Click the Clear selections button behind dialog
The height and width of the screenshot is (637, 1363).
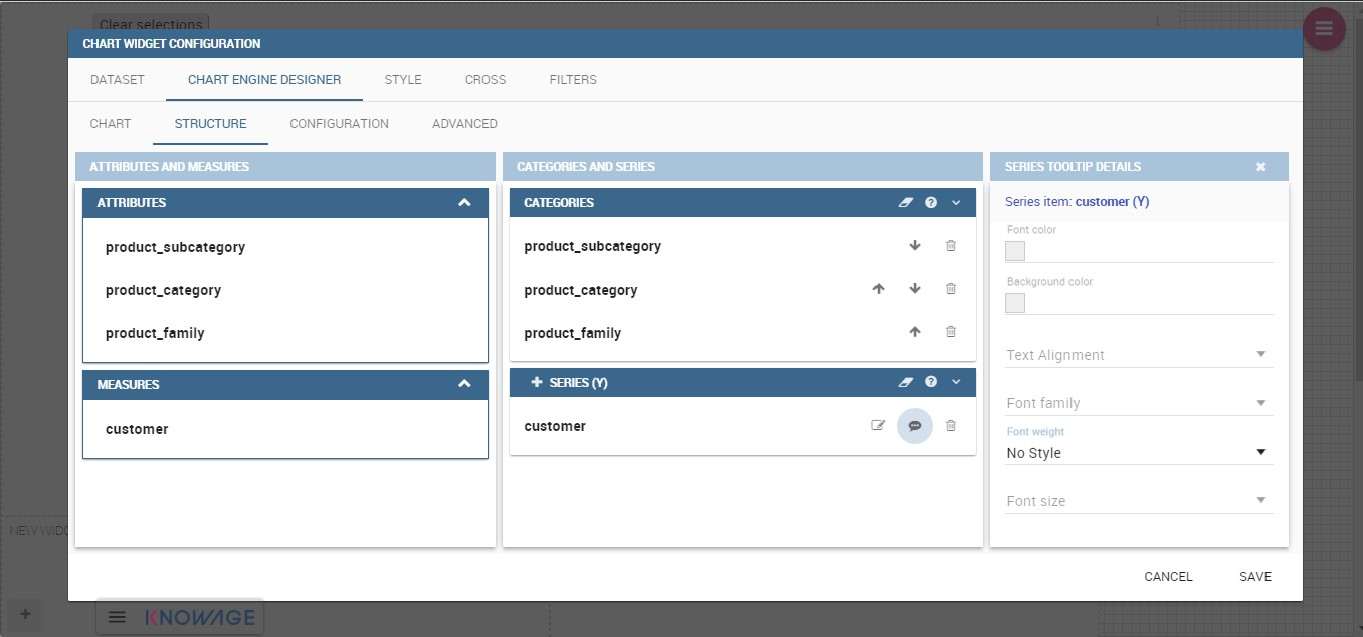click(x=151, y=22)
